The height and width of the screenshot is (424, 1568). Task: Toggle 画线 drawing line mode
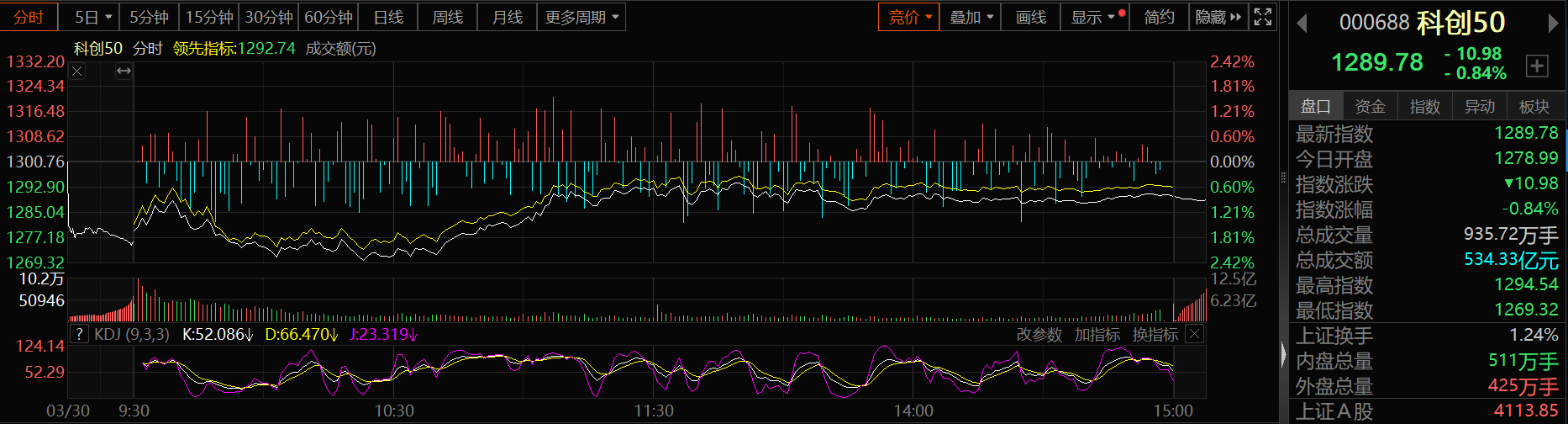click(x=1030, y=17)
